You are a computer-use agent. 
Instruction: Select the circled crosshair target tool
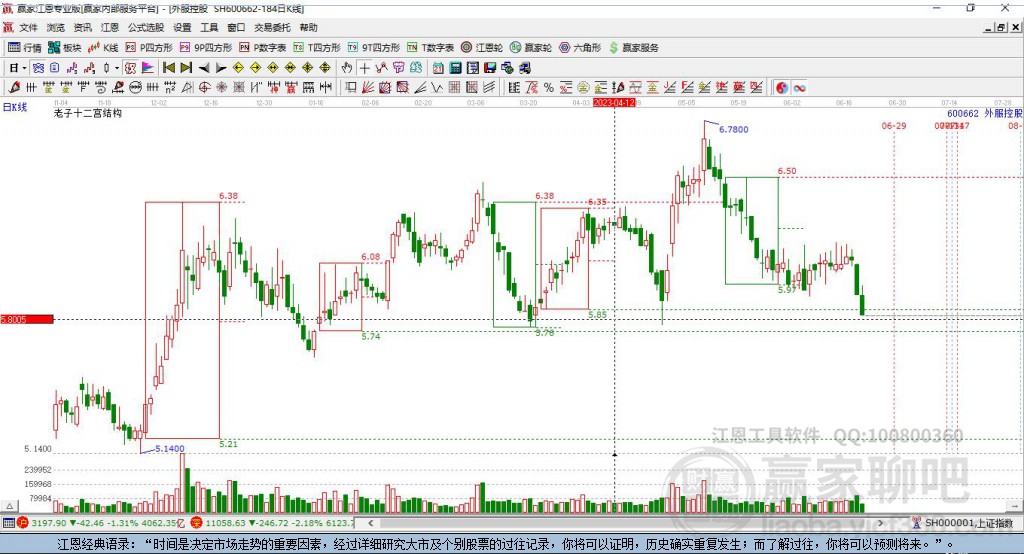[204, 88]
